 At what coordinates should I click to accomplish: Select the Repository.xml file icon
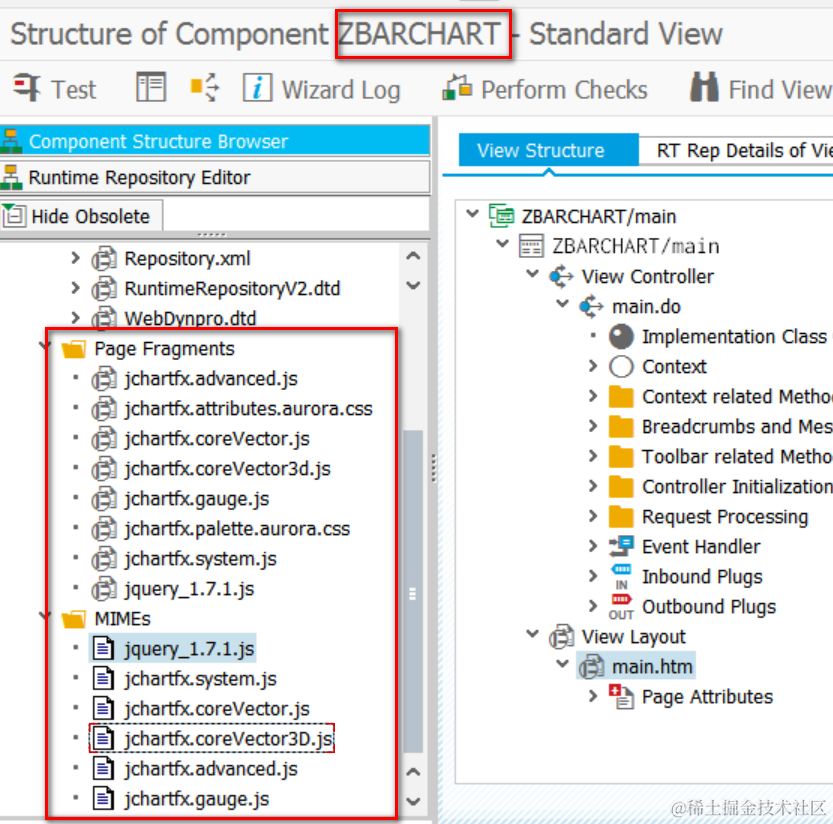[x=104, y=259]
